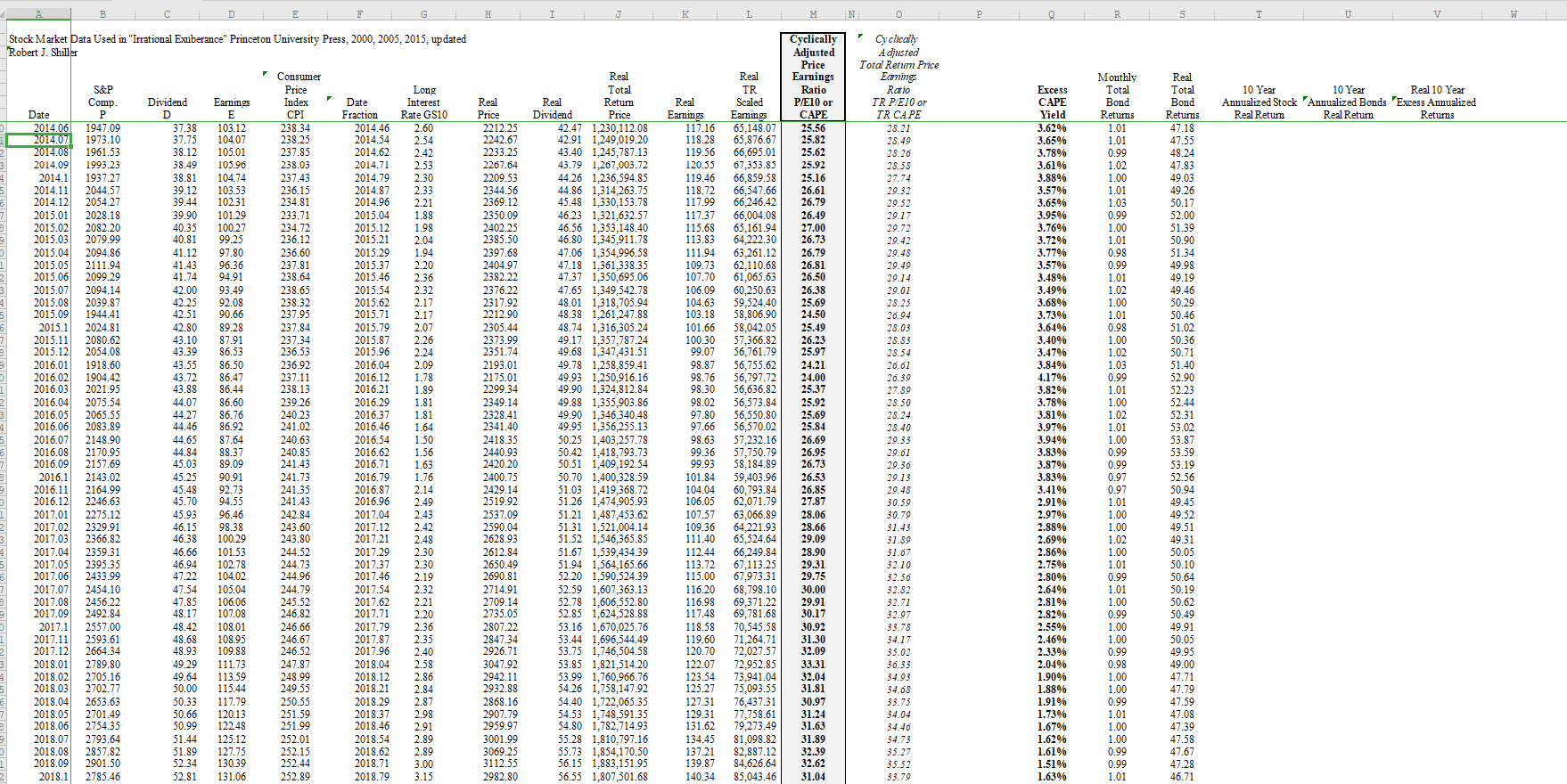Click the "Long Interest Rate GS10" heading cell
The width and height of the screenshot is (1567, 784).
tap(423, 102)
